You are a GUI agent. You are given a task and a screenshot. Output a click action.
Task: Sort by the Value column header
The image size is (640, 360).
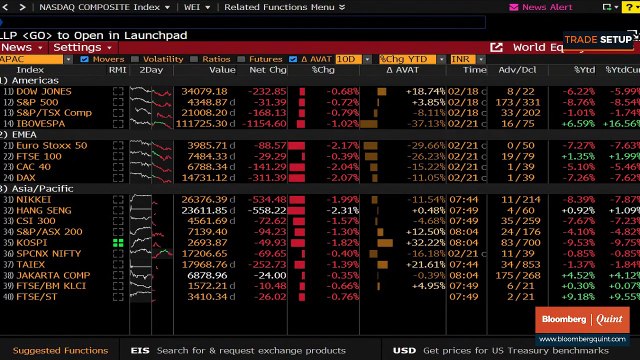click(222, 70)
